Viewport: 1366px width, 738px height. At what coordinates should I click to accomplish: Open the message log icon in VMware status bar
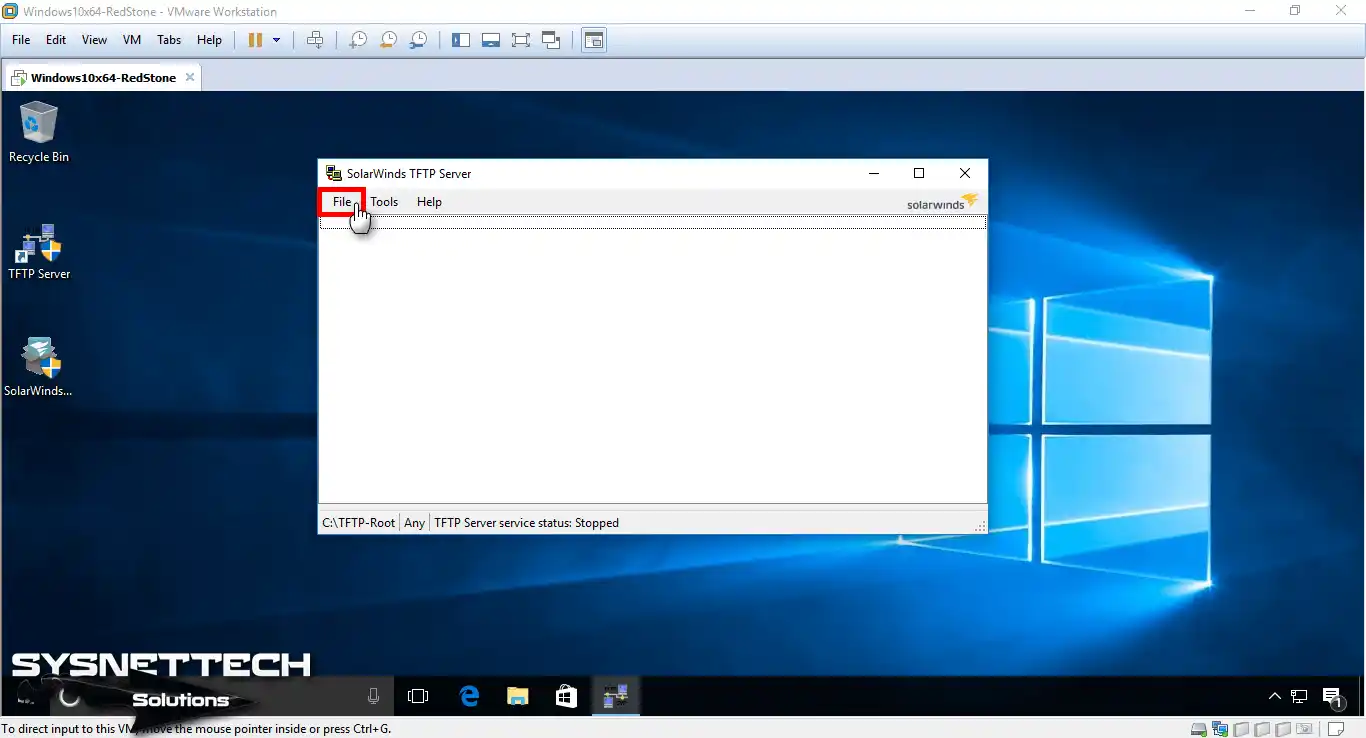click(x=1335, y=729)
